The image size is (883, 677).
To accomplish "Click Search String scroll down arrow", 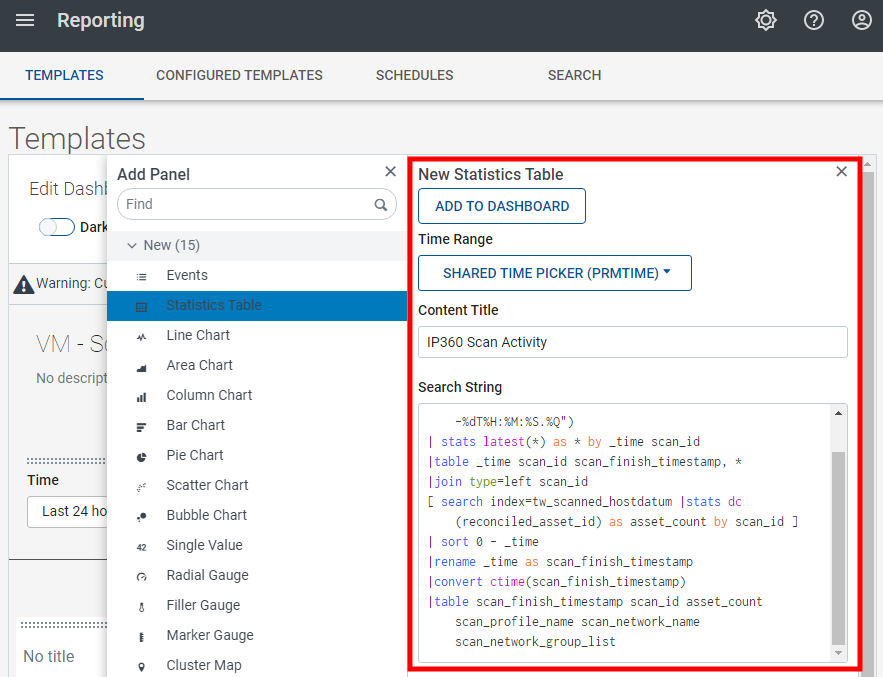I will [839, 653].
